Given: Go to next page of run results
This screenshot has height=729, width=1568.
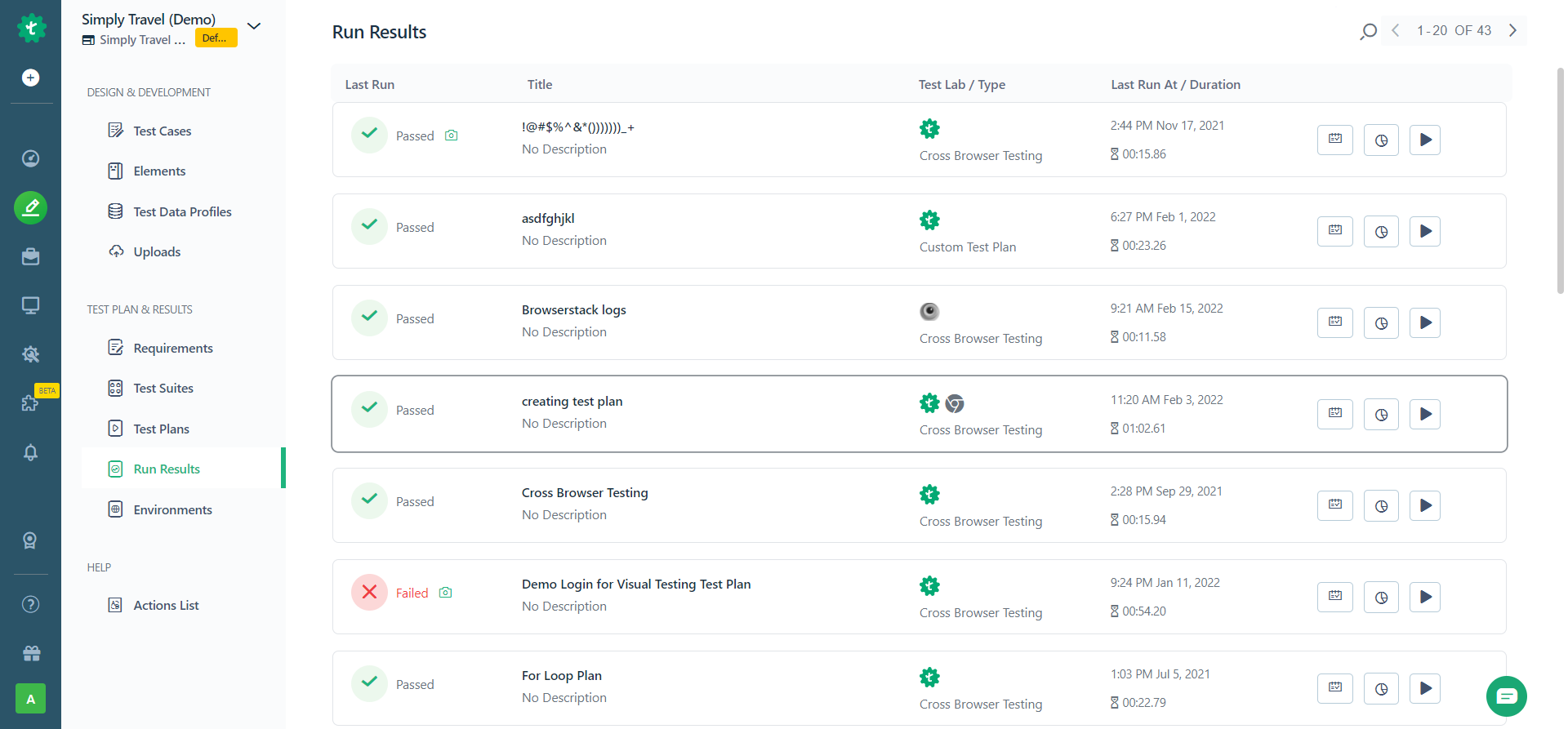Looking at the screenshot, I should 1512,30.
